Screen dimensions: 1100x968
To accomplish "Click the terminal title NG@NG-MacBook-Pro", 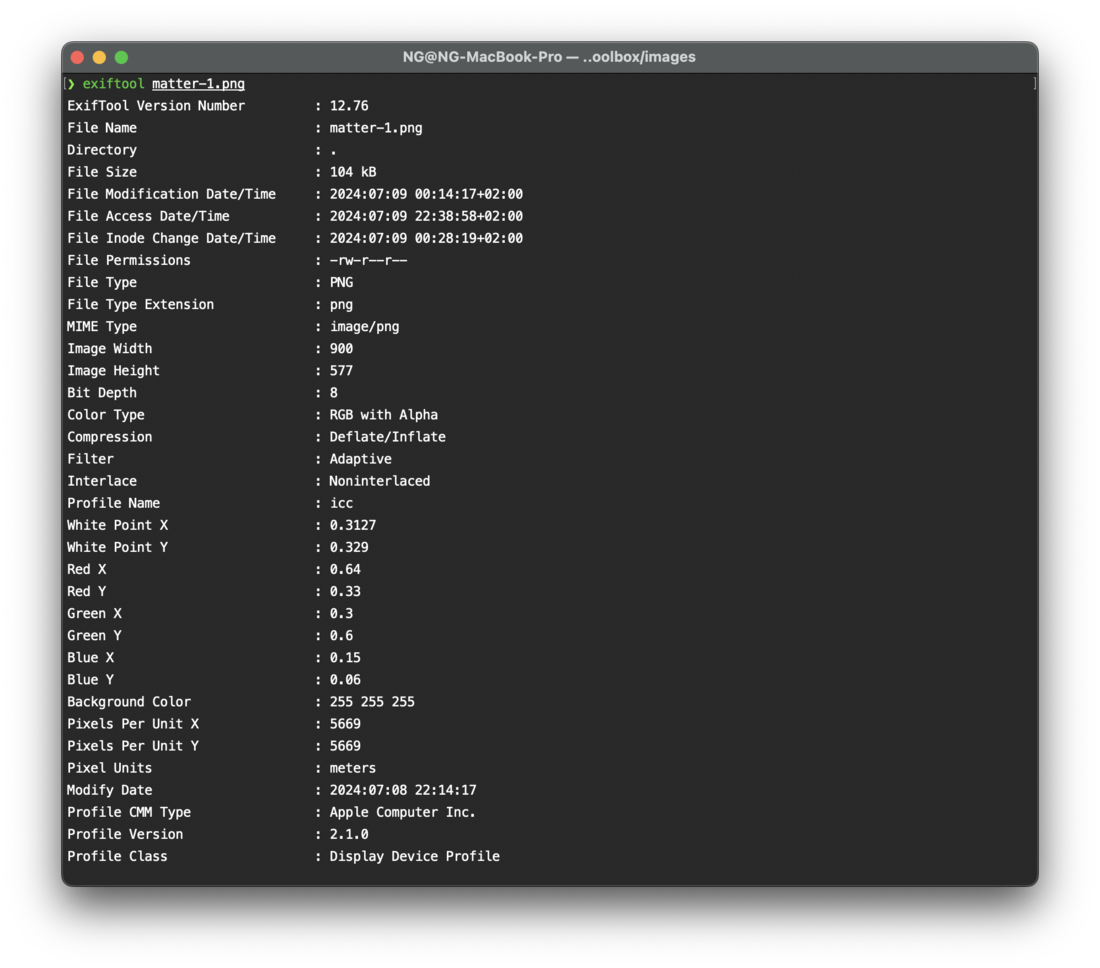I will (x=482, y=57).
